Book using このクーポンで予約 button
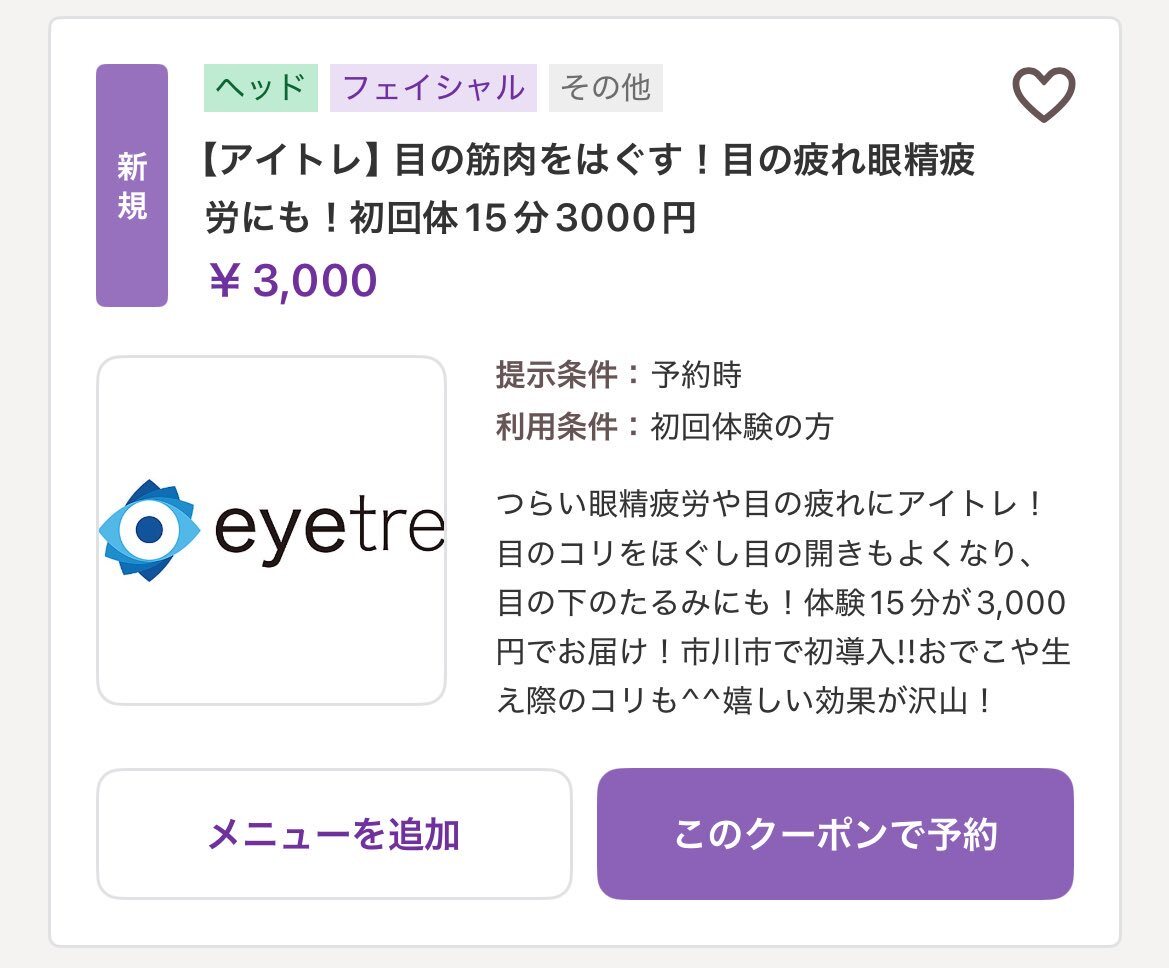The width and height of the screenshot is (1169, 968). pyautogui.click(x=835, y=834)
